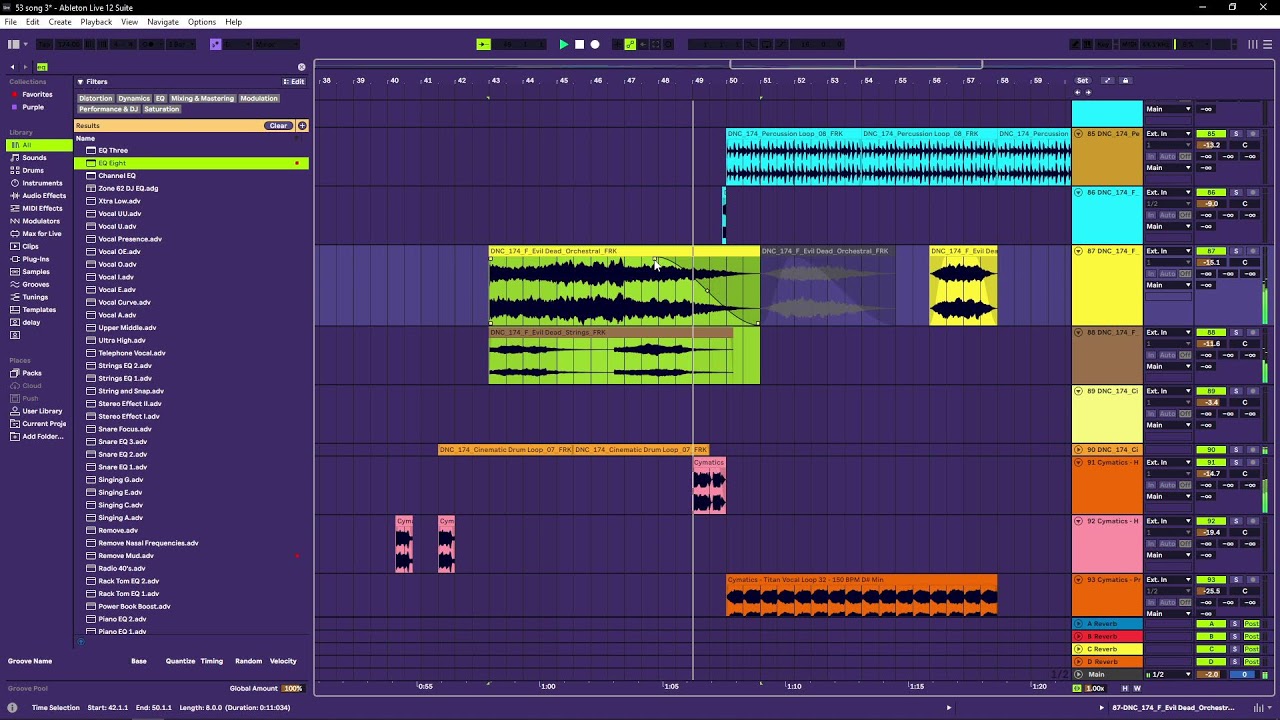Screen dimensions: 1280x720
Task: Open track 88 Main output dropdown
Action: click(x=1168, y=366)
